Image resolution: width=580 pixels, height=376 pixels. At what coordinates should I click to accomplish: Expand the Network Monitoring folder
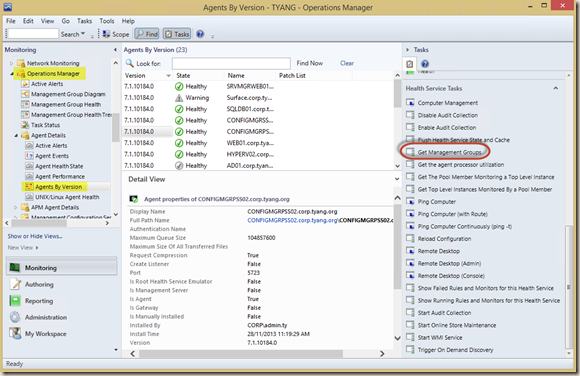coord(11,63)
